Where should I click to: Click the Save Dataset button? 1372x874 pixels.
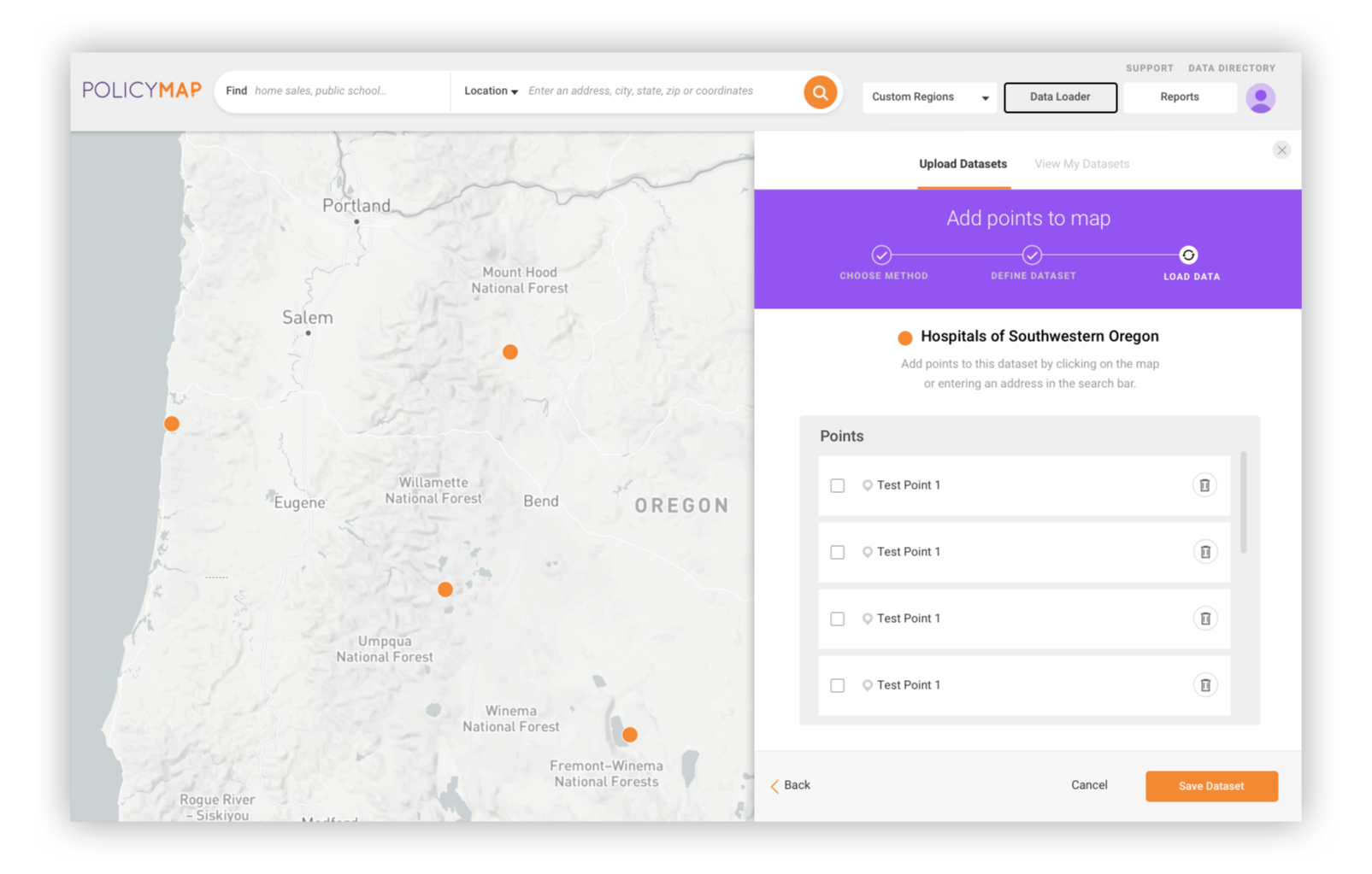click(x=1211, y=786)
